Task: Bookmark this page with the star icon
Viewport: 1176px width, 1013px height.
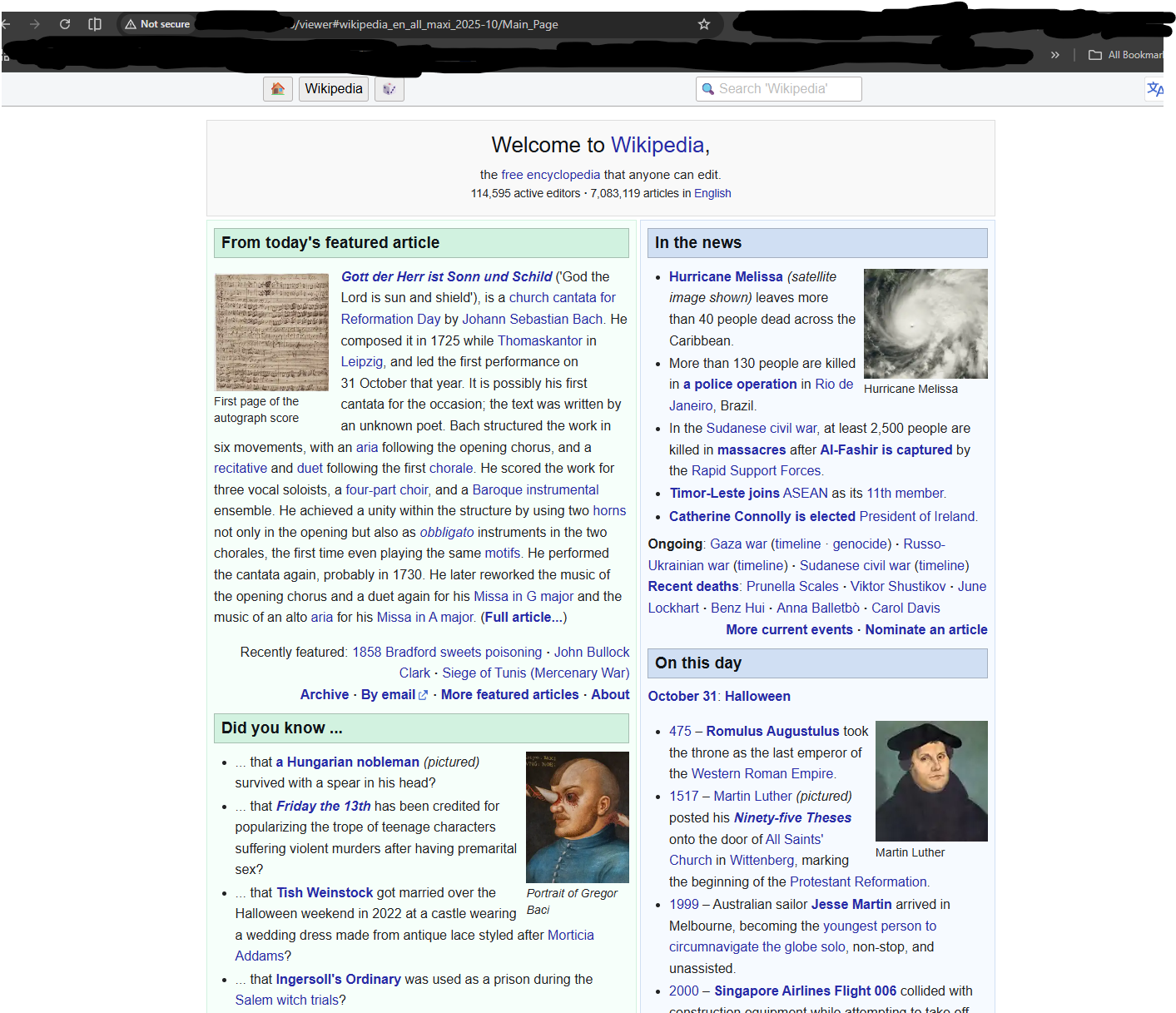Action: [704, 24]
